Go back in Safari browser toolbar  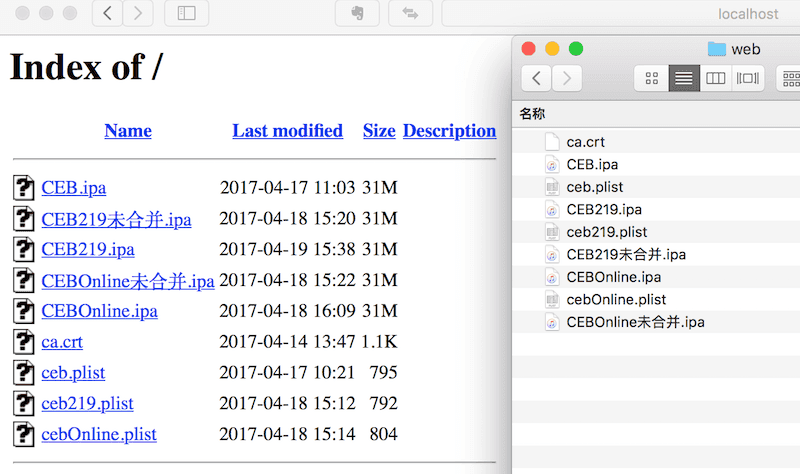pyautogui.click(x=107, y=13)
